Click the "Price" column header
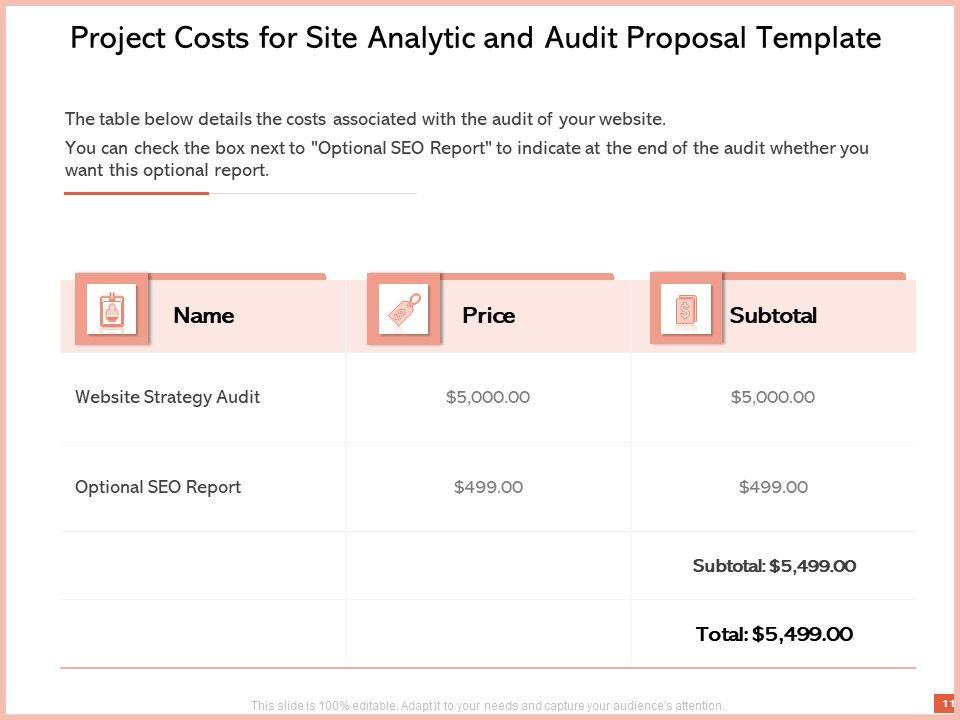This screenshot has width=960, height=720. point(488,316)
